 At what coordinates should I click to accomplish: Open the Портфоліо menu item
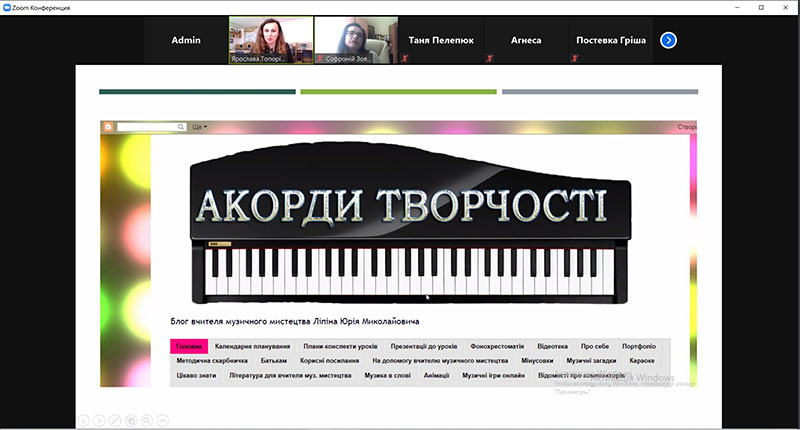639,346
